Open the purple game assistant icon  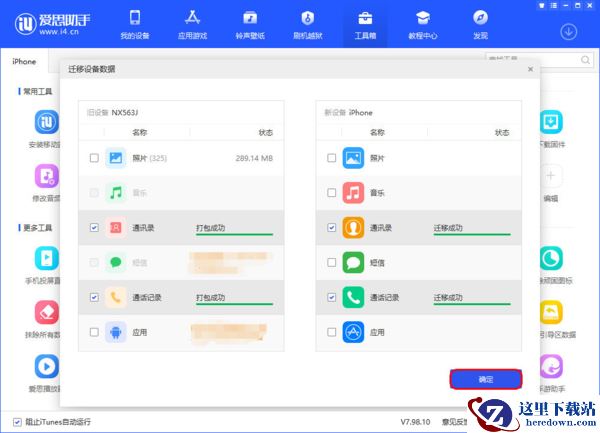pos(551,366)
